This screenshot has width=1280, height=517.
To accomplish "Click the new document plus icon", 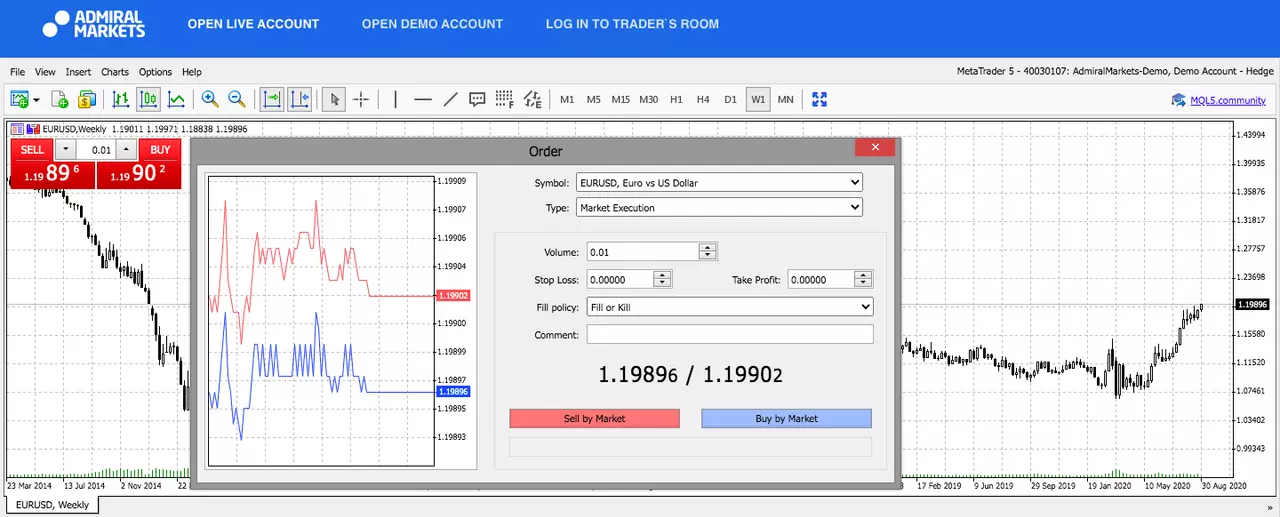I will [x=60, y=99].
